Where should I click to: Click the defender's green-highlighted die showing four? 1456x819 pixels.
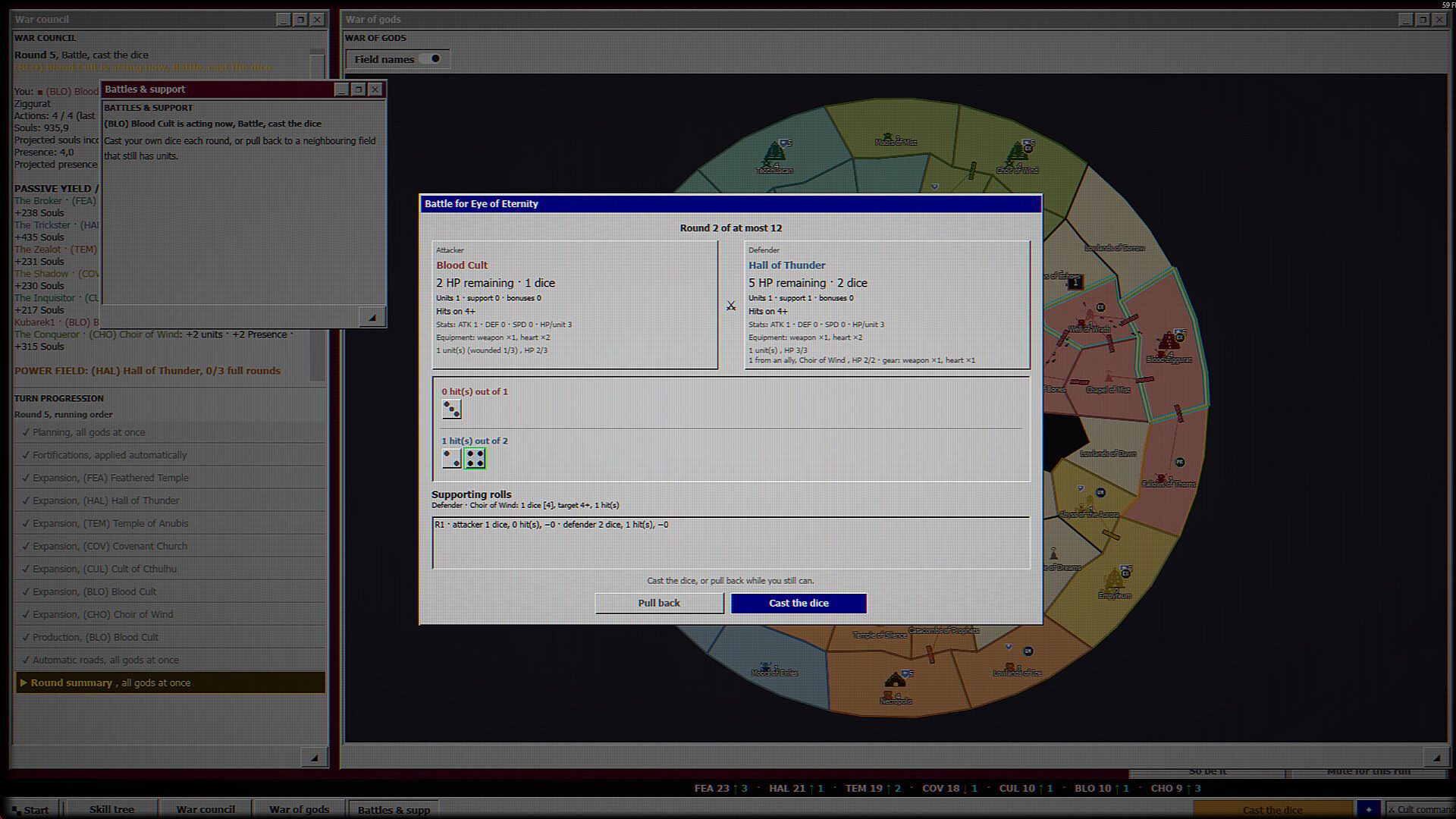[x=475, y=458]
